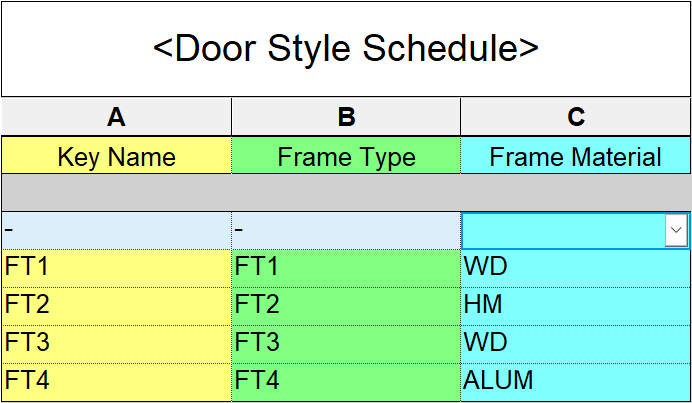This screenshot has height=403, width=692.
Task: Select column A header
Action: (x=116, y=117)
